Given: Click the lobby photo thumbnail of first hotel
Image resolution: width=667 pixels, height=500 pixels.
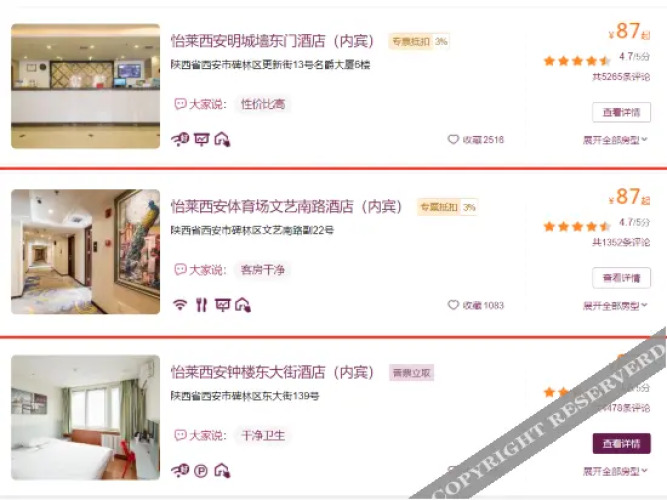Looking at the screenshot, I should pos(86,86).
